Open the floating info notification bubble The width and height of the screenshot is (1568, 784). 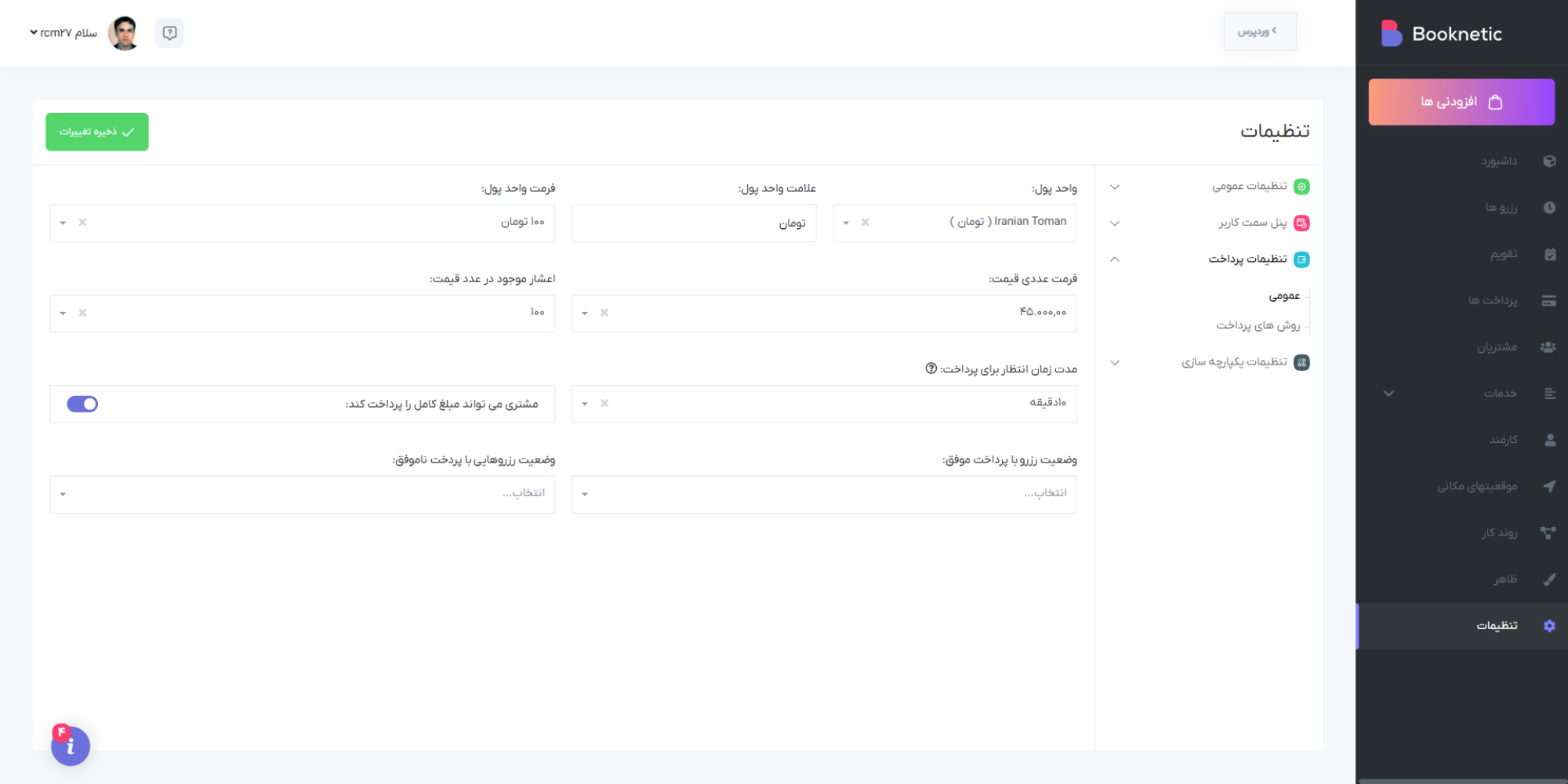point(71,746)
